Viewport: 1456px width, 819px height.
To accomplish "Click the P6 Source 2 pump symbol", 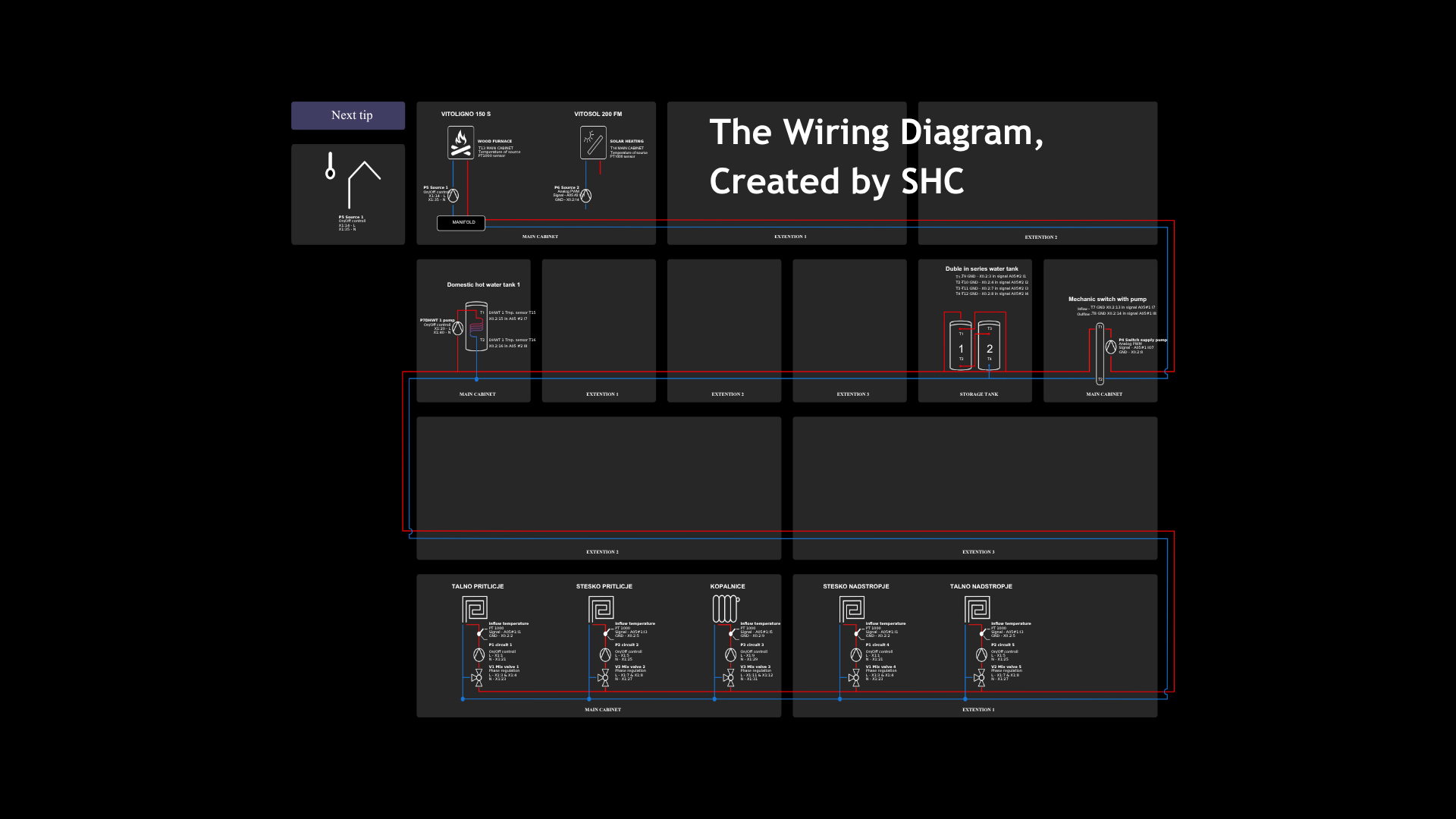I will tap(585, 196).
